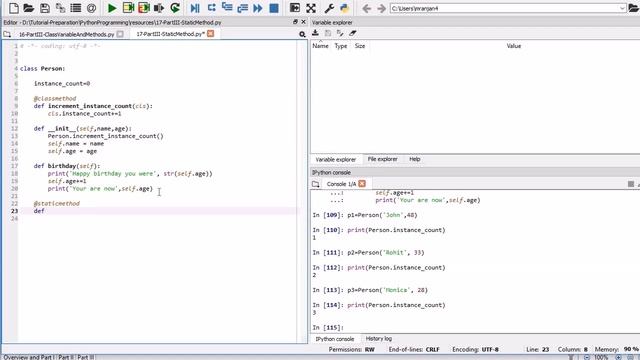Click 'Permissions: RW' status entry
The height and width of the screenshot is (360, 640).
(x=352, y=349)
